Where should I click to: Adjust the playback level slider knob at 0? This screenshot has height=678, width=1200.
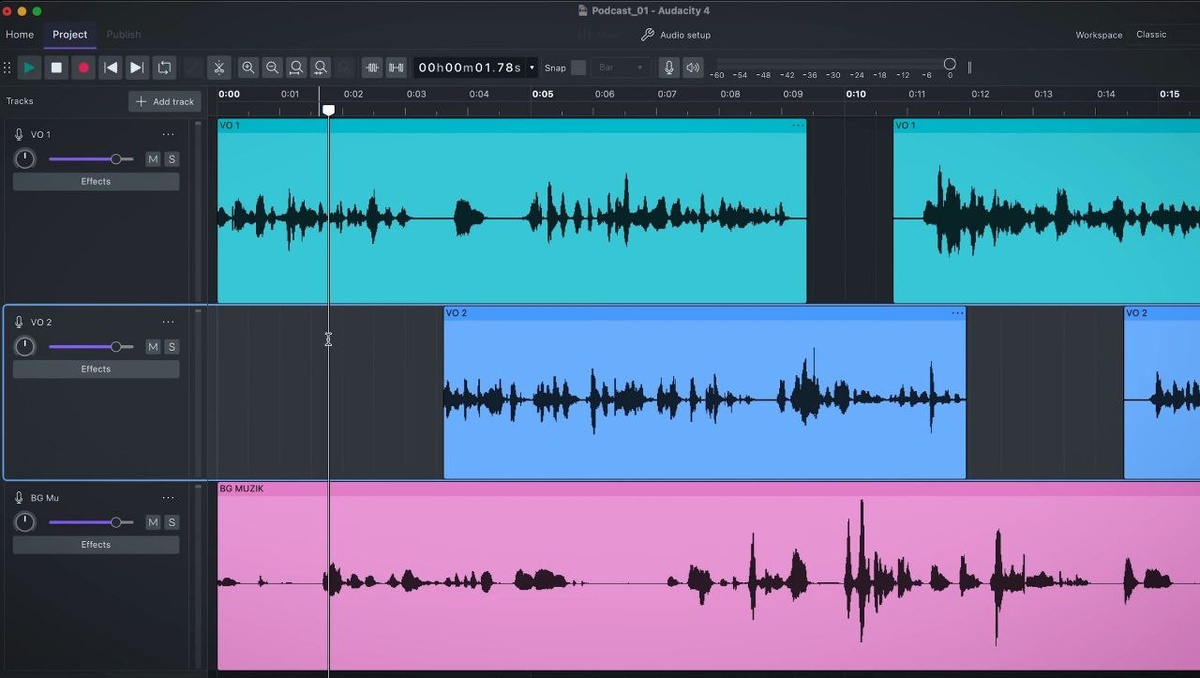click(x=950, y=64)
